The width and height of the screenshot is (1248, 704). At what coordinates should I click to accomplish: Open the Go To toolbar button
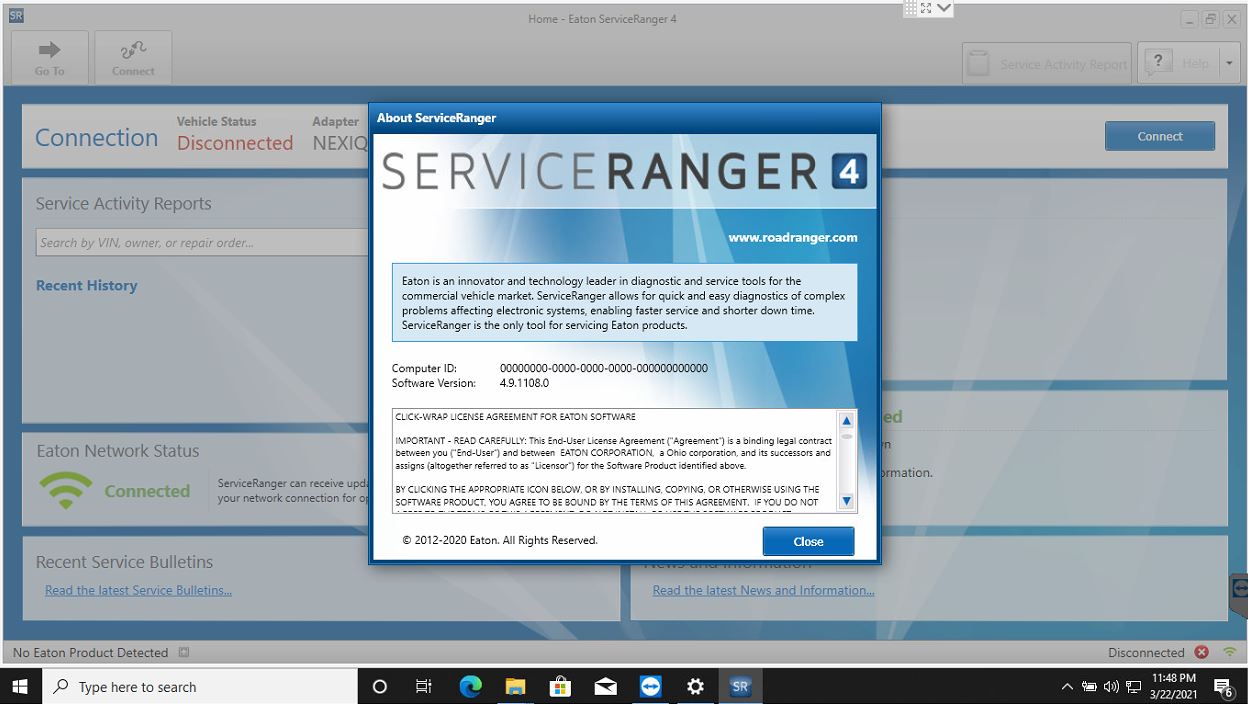[x=50, y=57]
